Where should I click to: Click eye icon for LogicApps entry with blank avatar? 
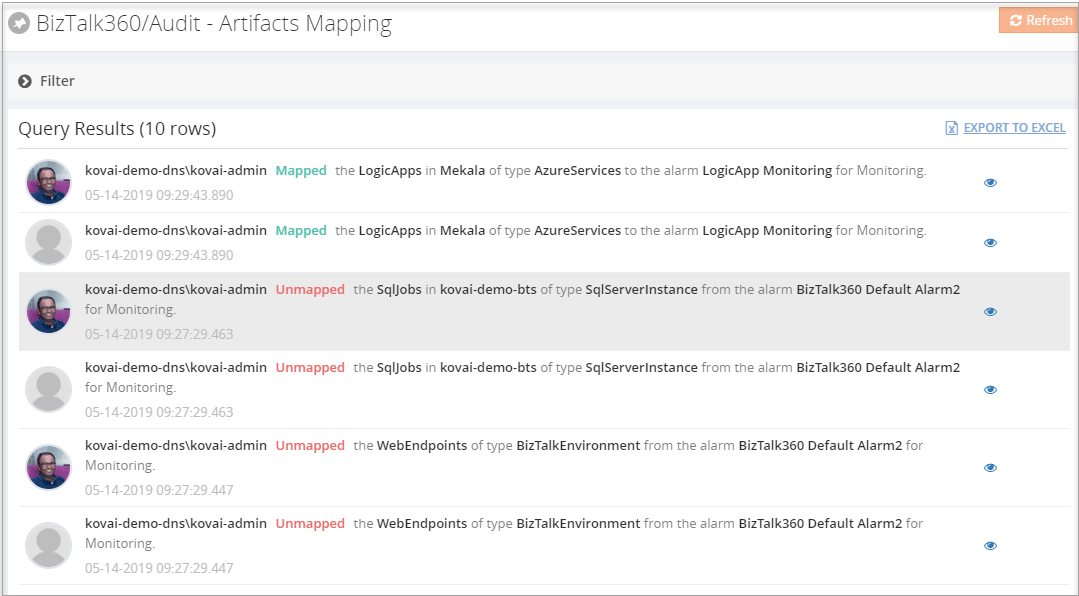990,243
